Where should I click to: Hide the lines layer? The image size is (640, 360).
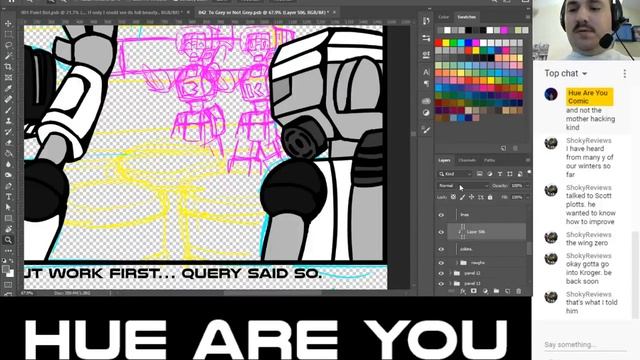(x=441, y=215)
